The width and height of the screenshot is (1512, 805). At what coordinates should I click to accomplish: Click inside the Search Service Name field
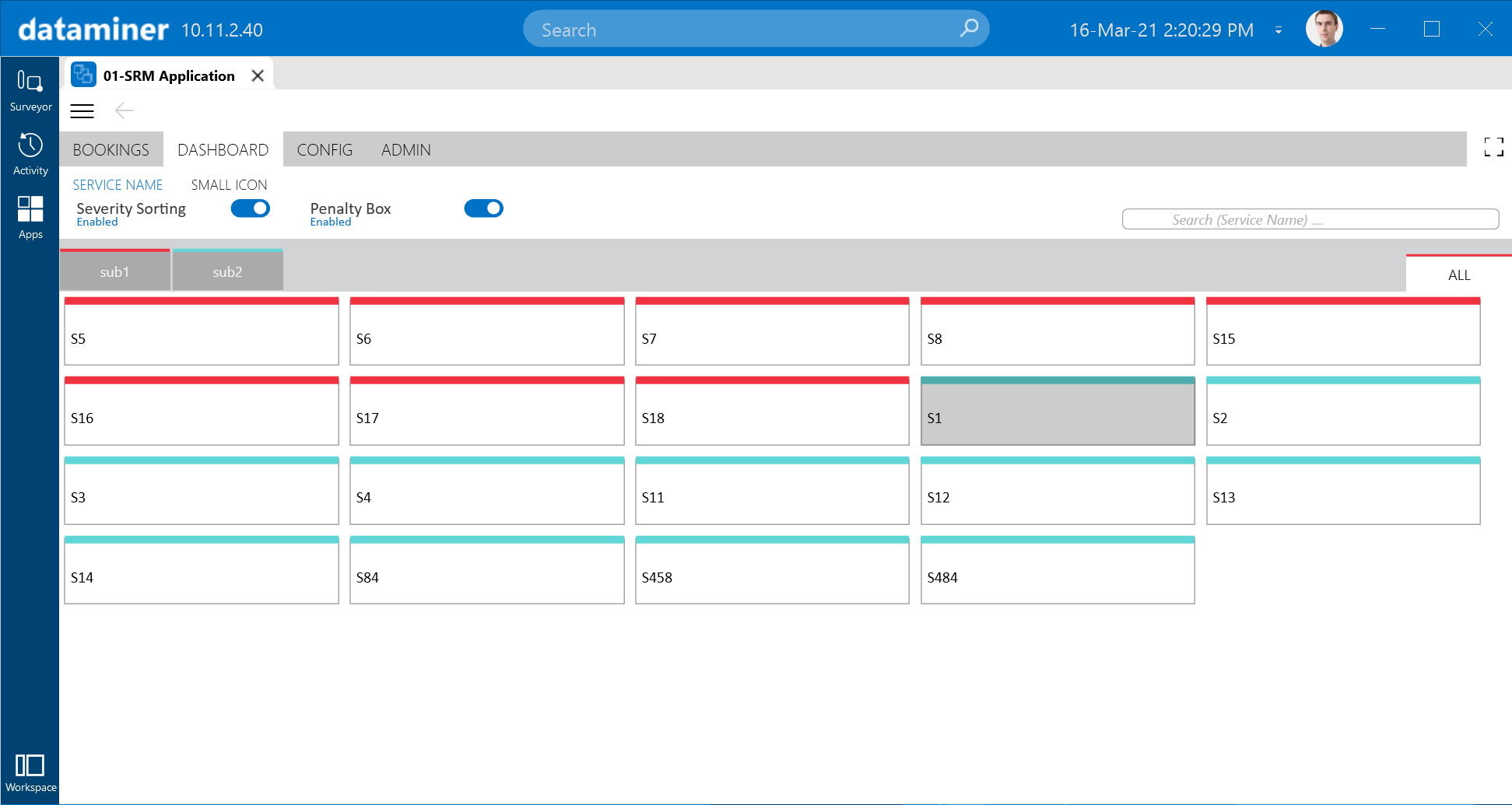point(1310,219)
